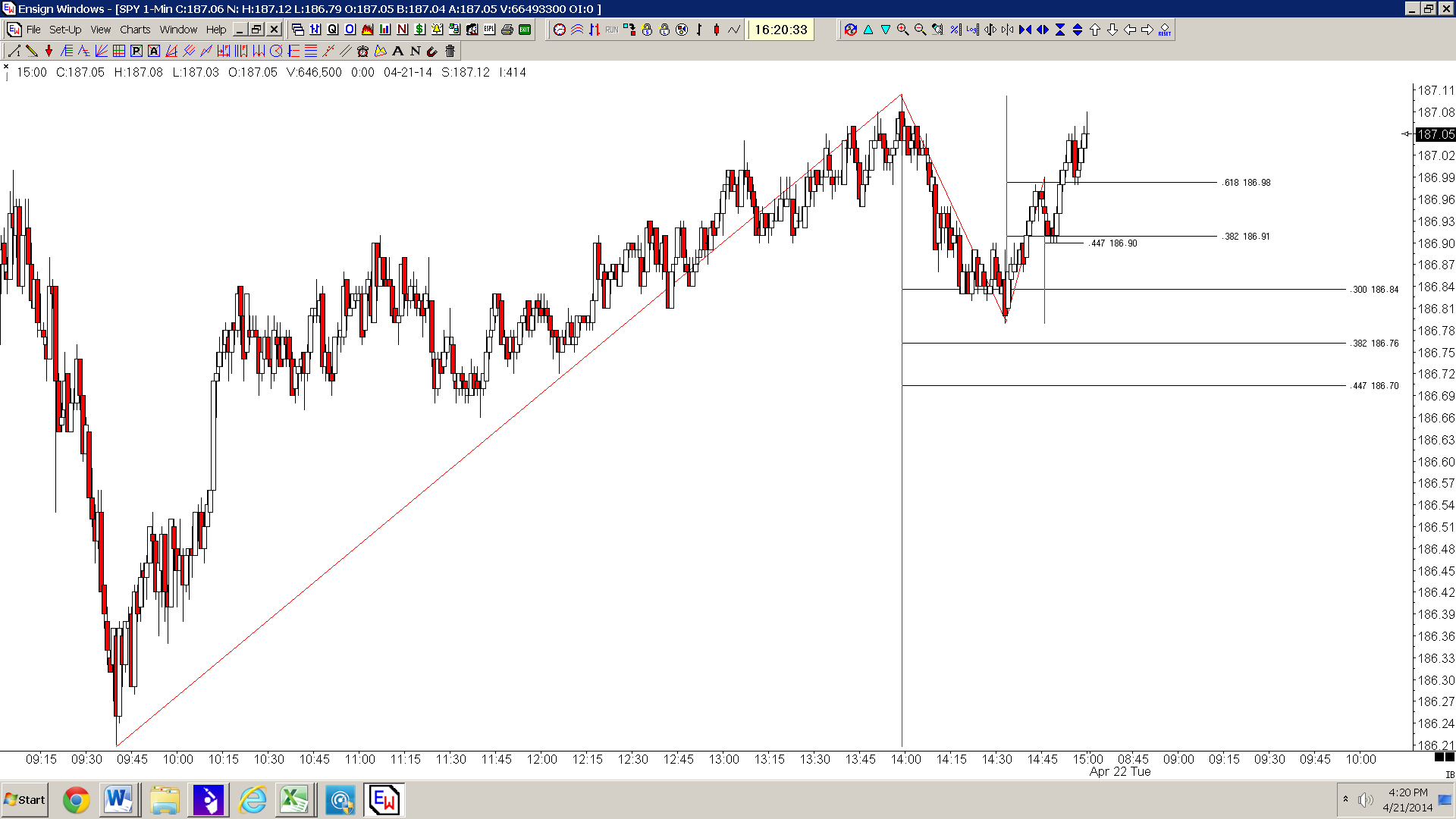Select the pencil drawing tool

click(31, 51)
